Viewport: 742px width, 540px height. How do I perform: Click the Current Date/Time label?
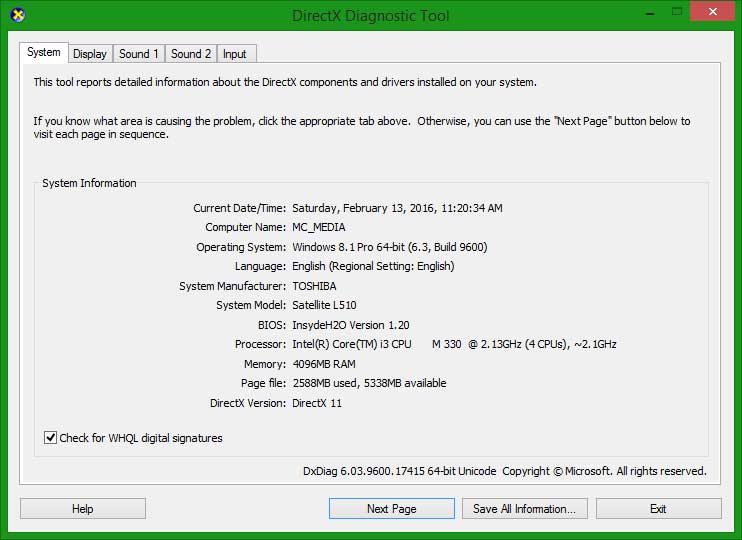pos(239,208)
